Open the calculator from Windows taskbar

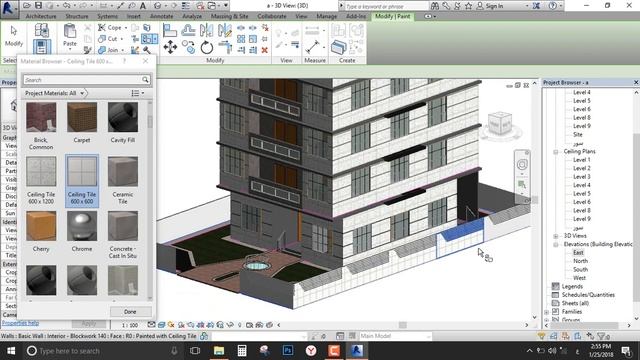(x=242, y=351)
